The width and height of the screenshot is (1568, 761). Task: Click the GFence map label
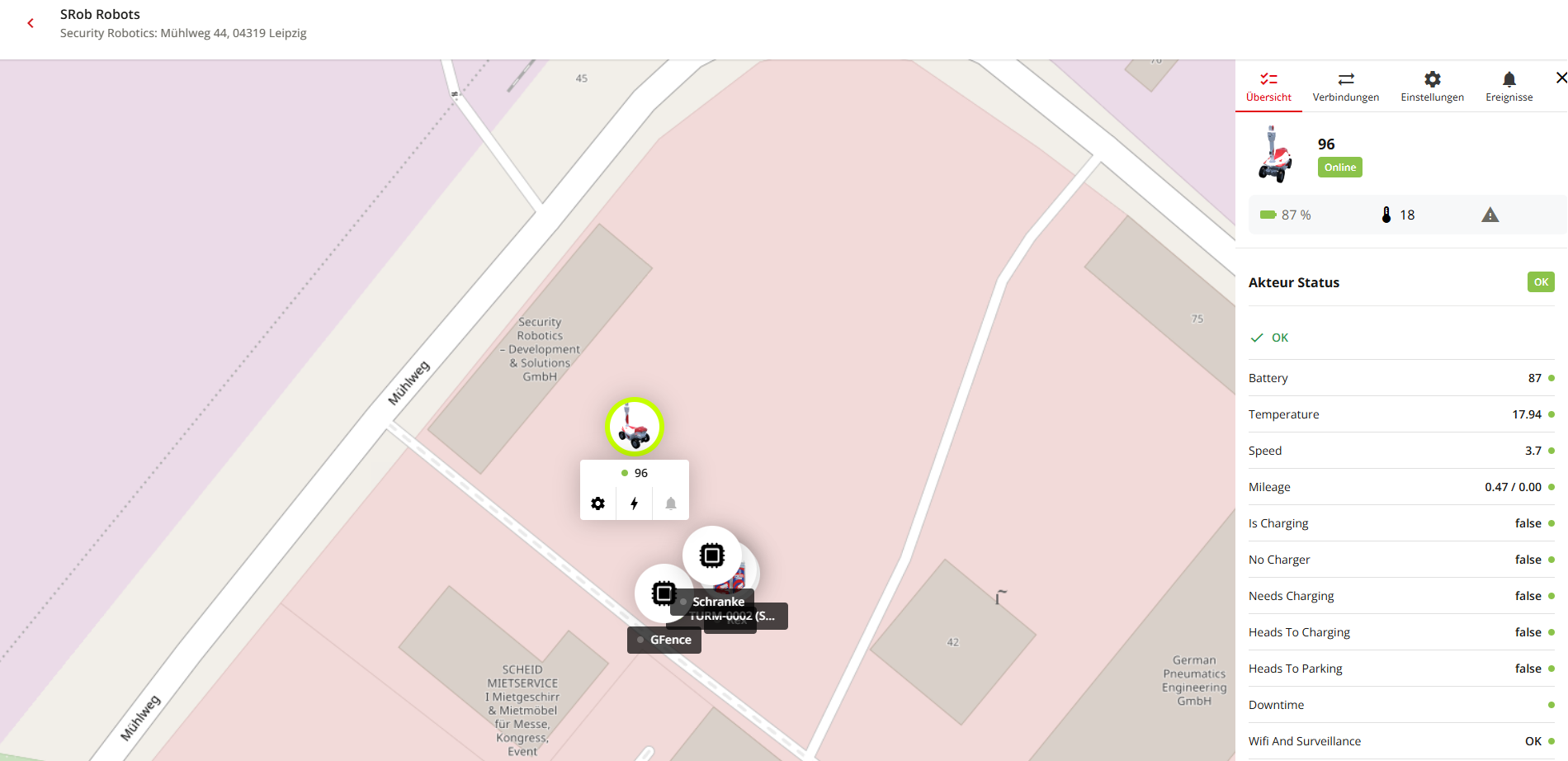pyautogui.click(x=664, y=640)
